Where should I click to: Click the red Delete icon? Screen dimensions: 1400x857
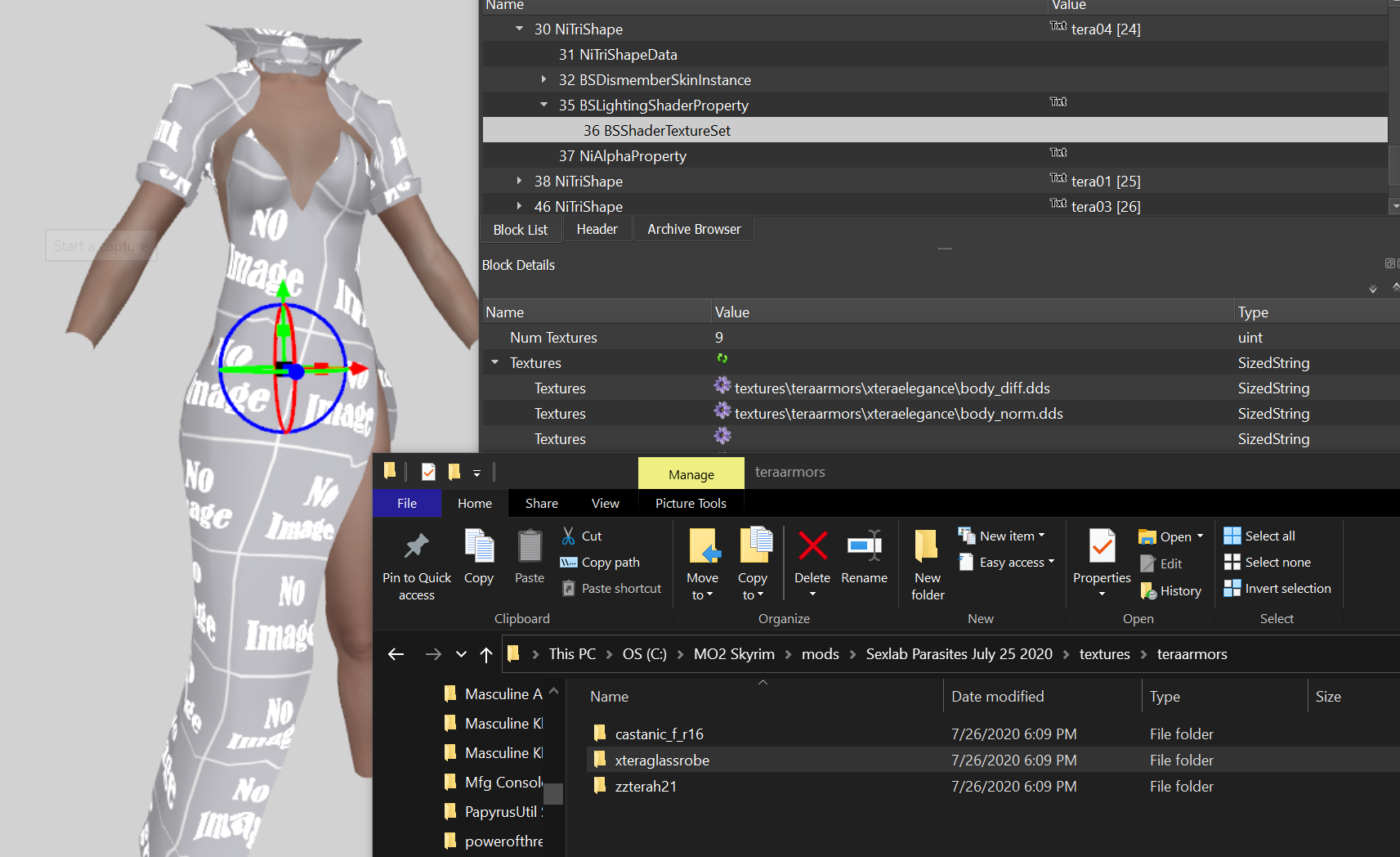[x=812, y=546]
